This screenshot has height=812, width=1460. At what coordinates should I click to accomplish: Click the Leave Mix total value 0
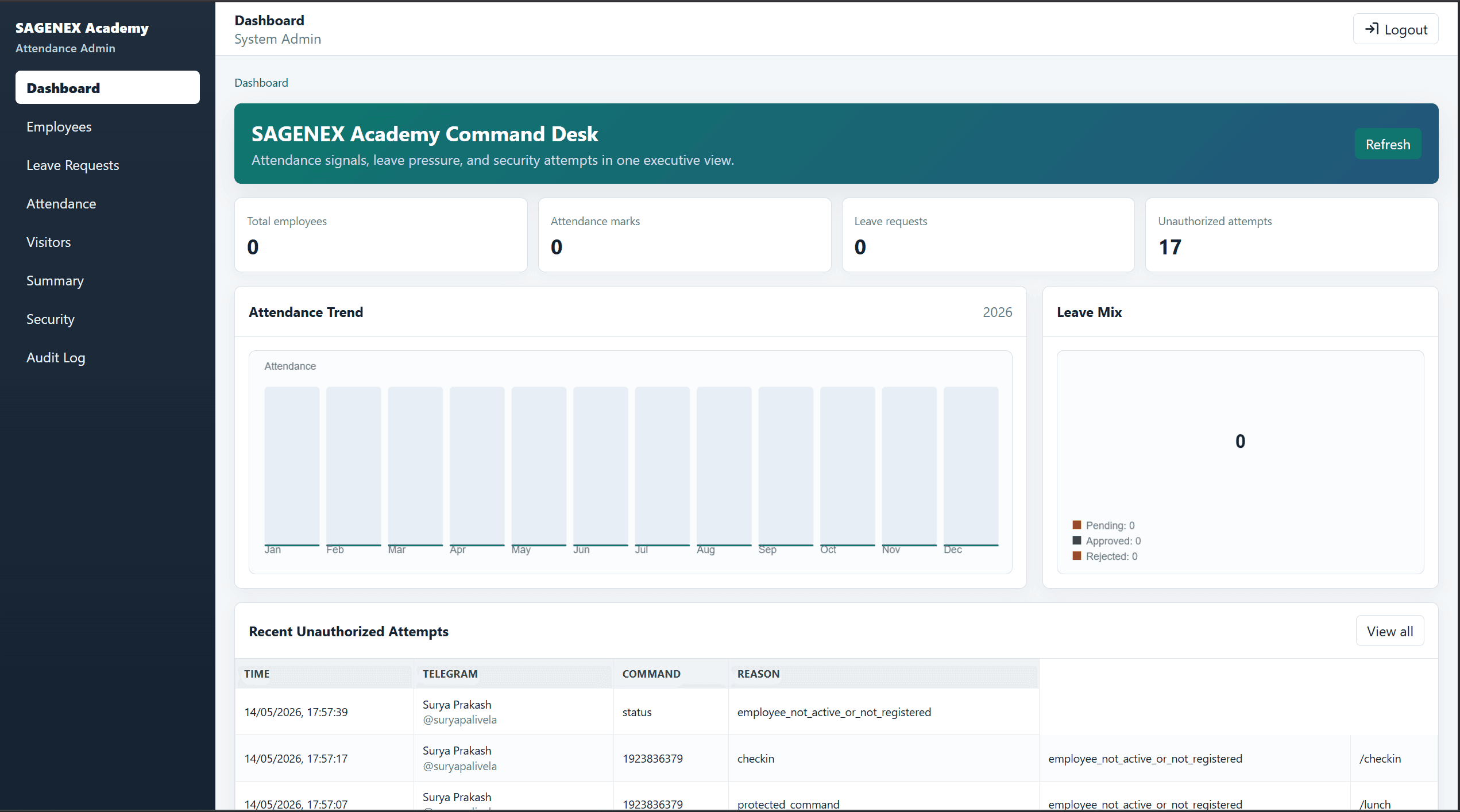[1240, 441]
